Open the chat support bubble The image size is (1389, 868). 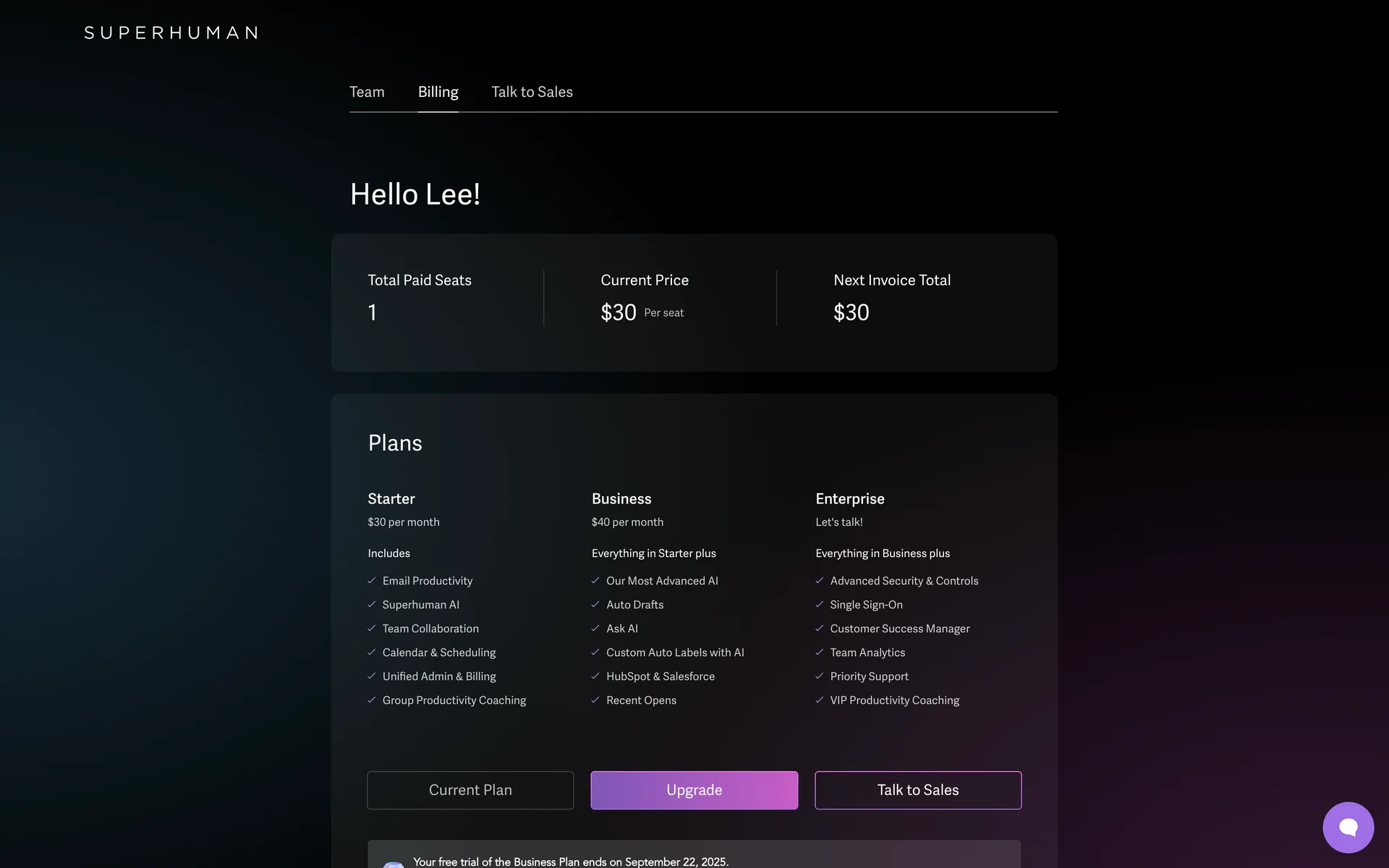[x=1348, y=827]
